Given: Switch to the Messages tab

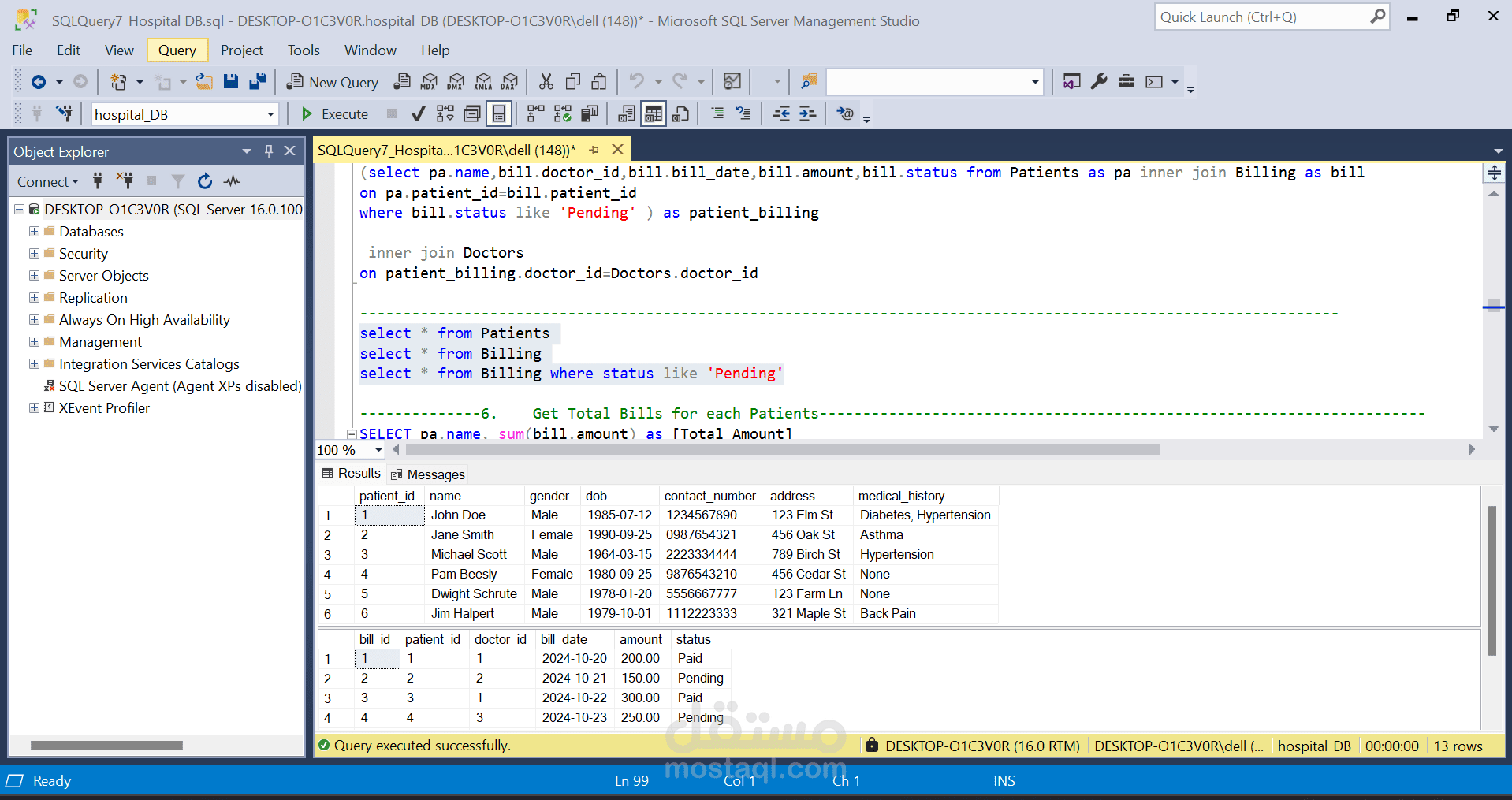Looking at the screenshot, I should (x=428, y=474).
